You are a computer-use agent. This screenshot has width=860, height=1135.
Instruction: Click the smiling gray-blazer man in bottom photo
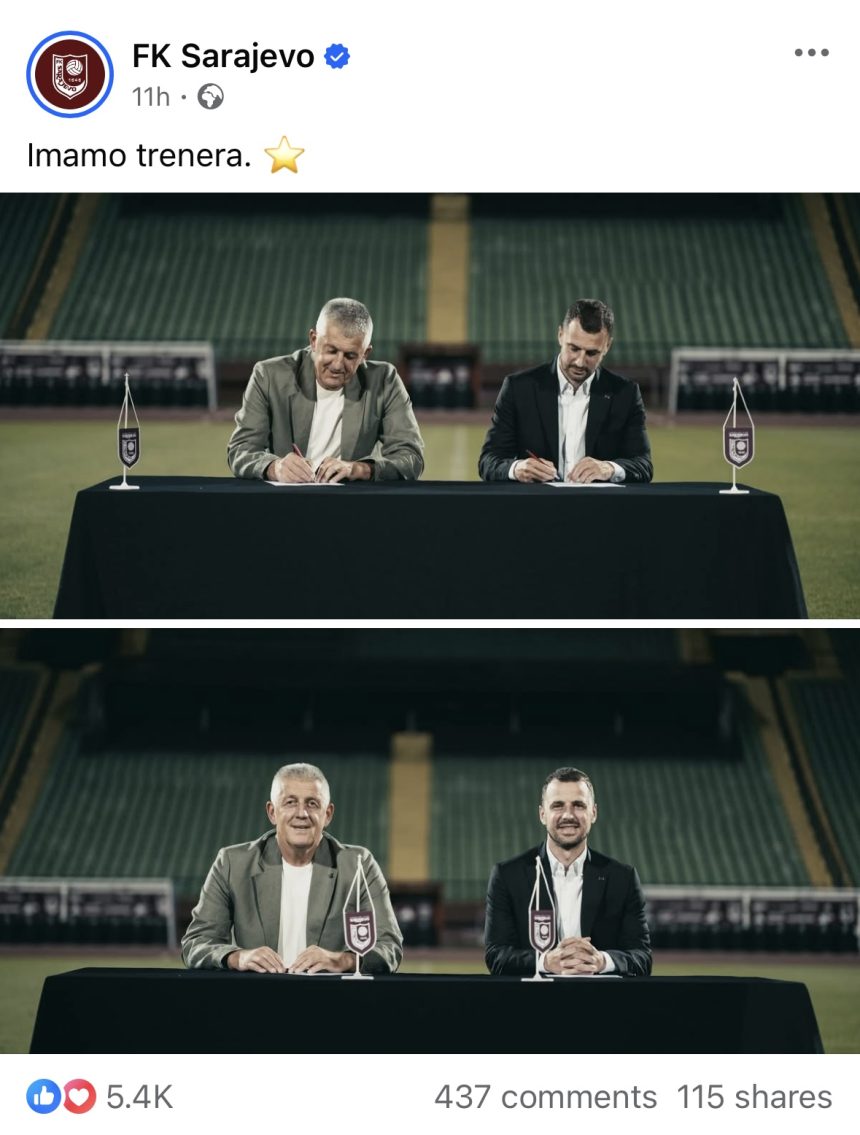point(291,872)
